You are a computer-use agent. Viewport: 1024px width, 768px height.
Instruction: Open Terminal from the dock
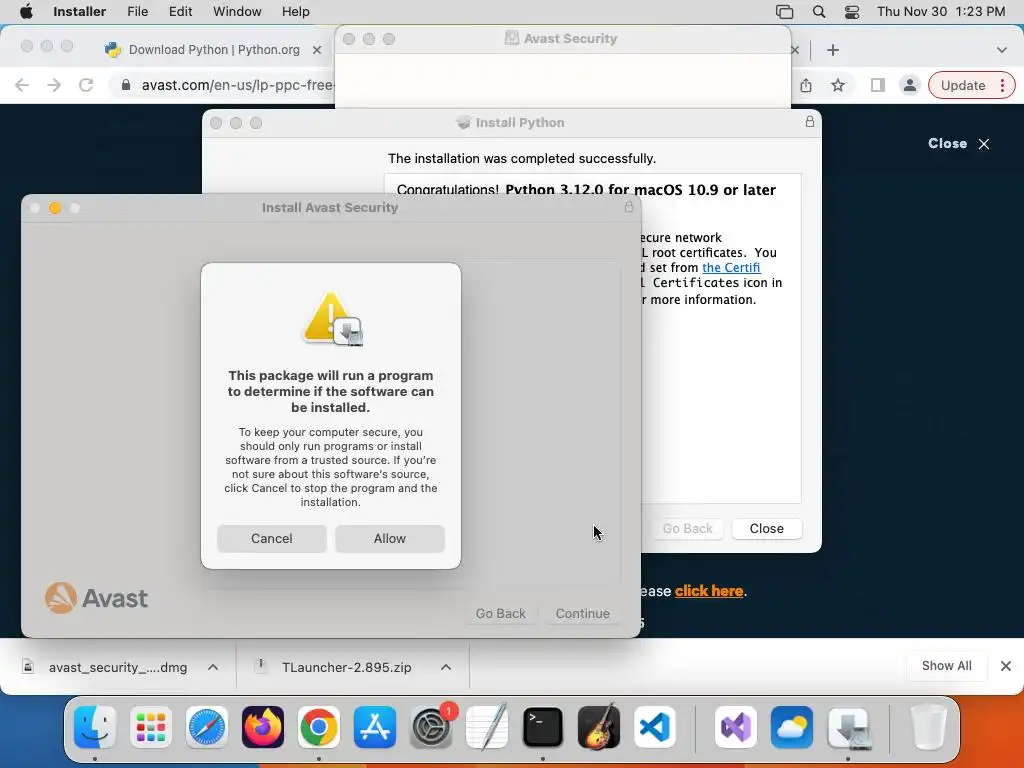543,727
